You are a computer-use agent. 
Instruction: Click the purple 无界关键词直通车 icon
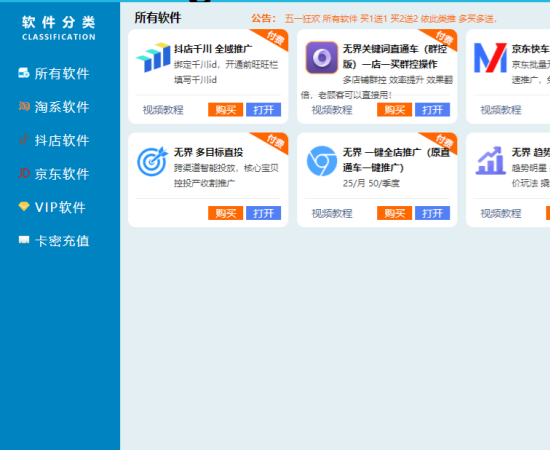[x=322, y=58]
